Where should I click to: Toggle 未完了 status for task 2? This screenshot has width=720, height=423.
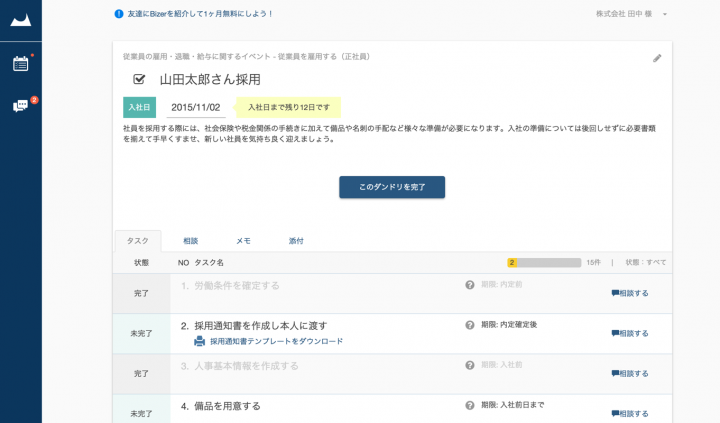click(141, 333)
